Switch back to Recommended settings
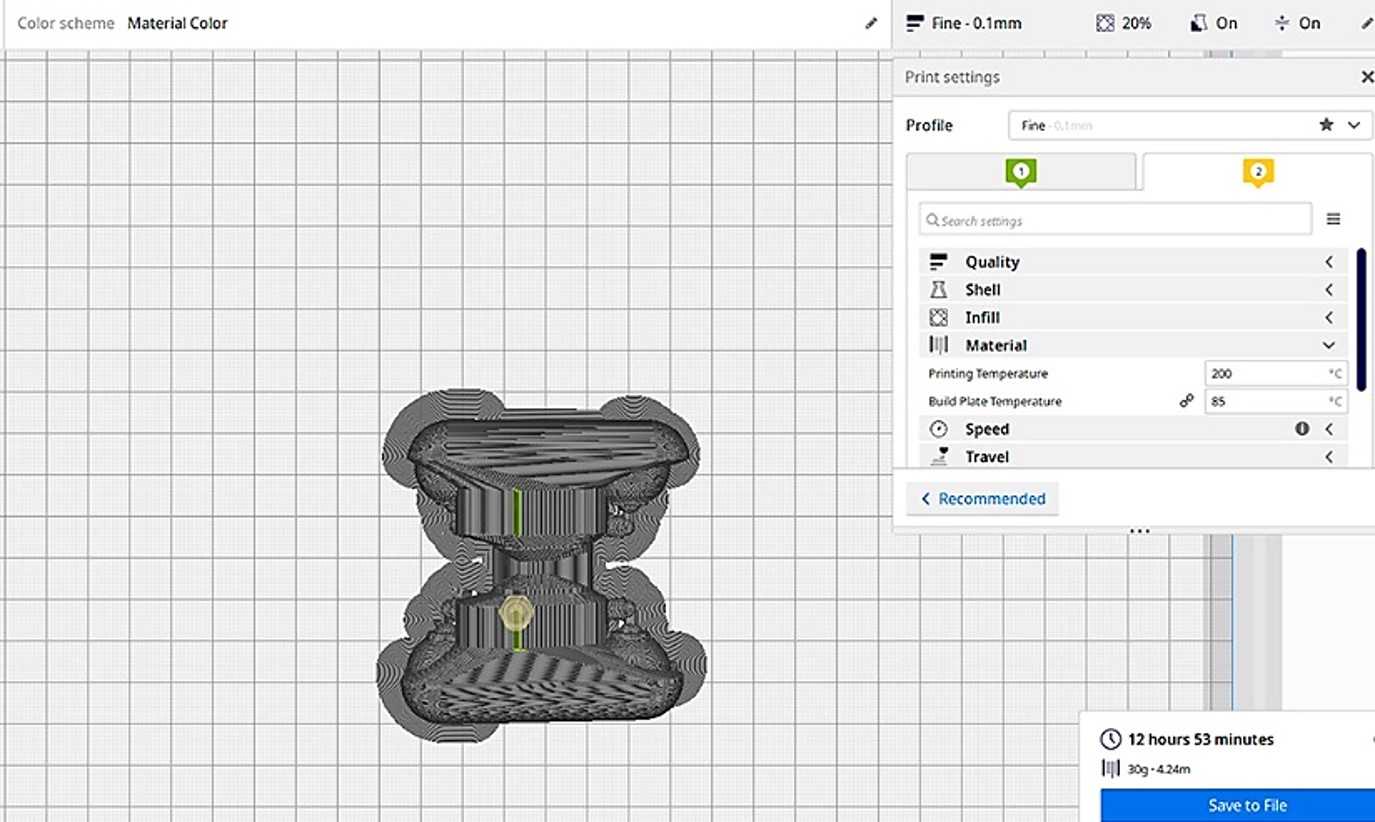The height and width of the screenshot is (822, 1375). pyautogui.click(x=982, y=499)
